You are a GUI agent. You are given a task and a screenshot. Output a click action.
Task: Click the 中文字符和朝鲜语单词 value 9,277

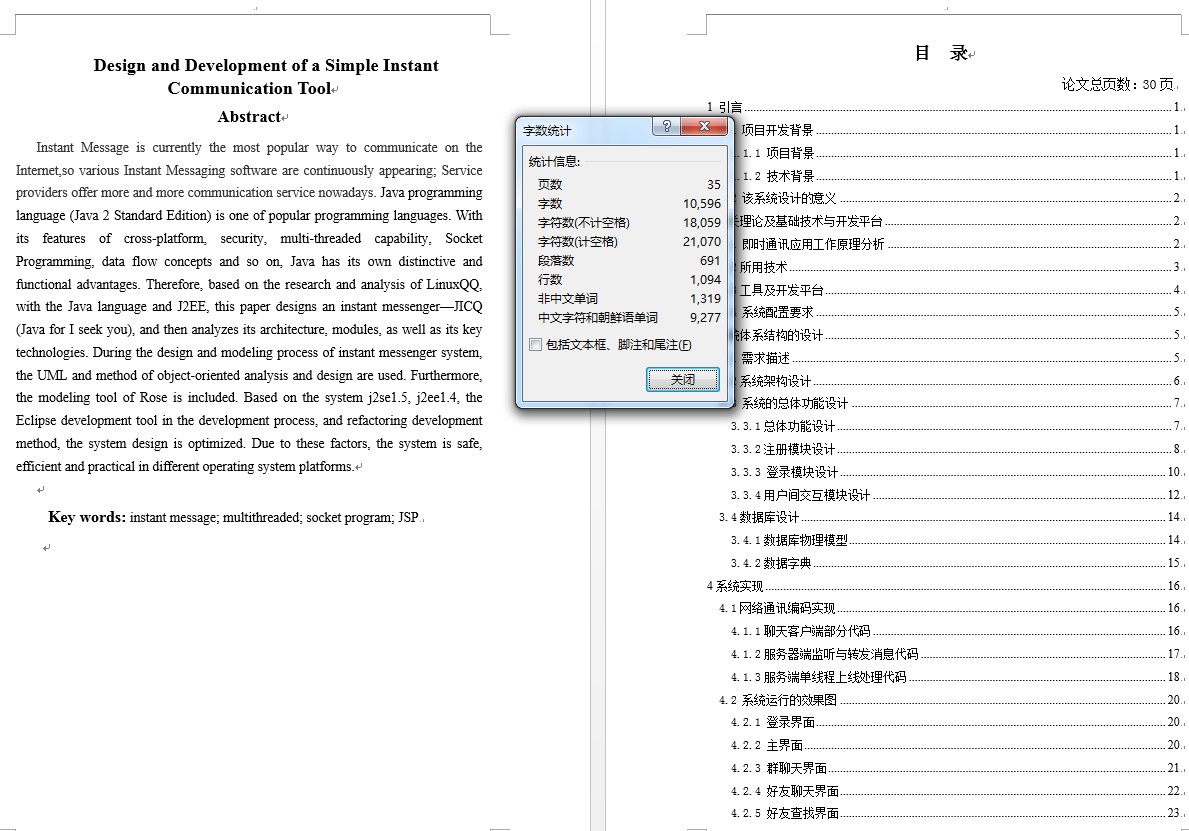click(x=705, y=317)
